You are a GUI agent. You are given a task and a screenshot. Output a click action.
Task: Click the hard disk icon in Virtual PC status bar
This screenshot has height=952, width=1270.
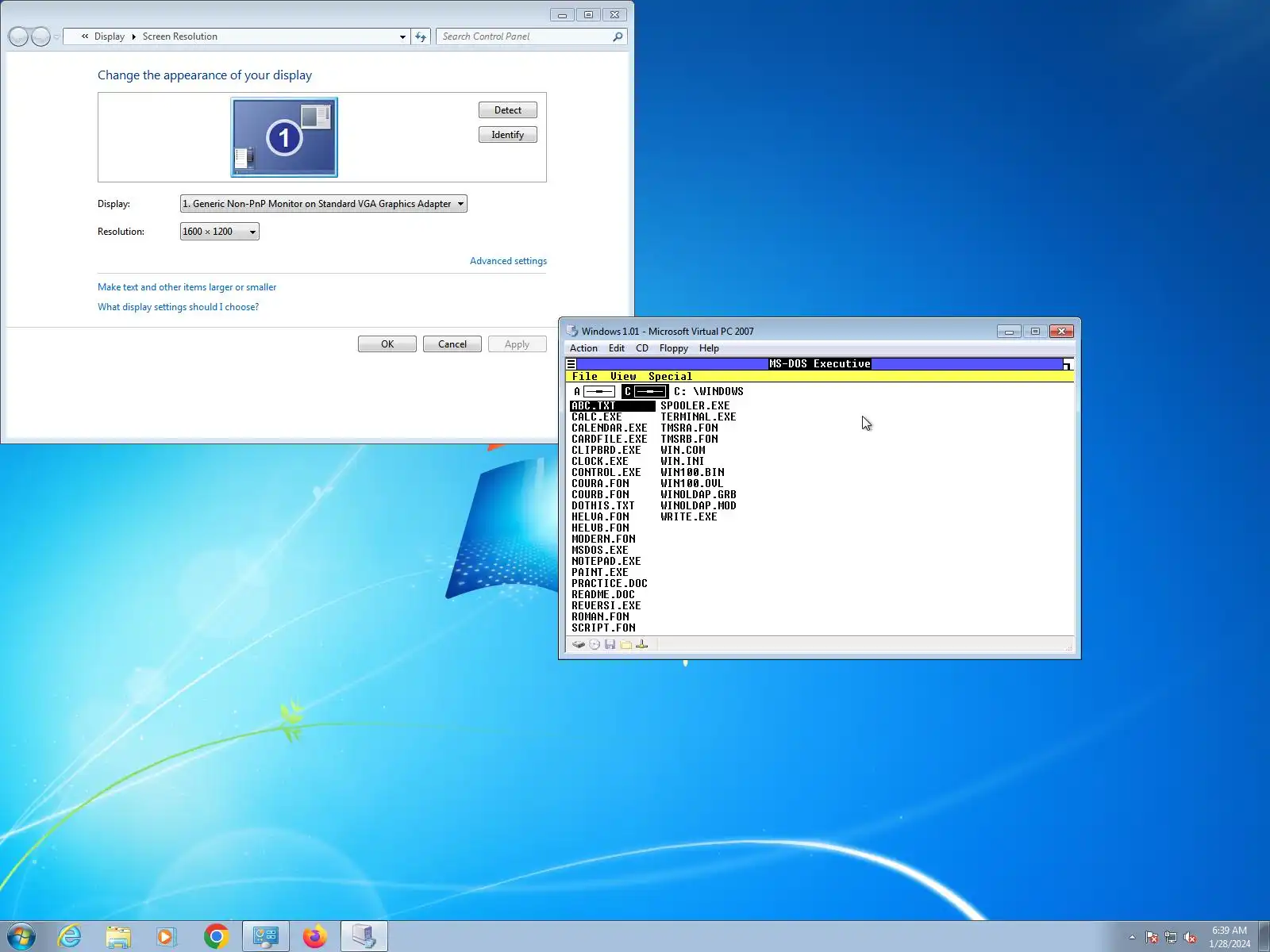click(x=579, y=644)
